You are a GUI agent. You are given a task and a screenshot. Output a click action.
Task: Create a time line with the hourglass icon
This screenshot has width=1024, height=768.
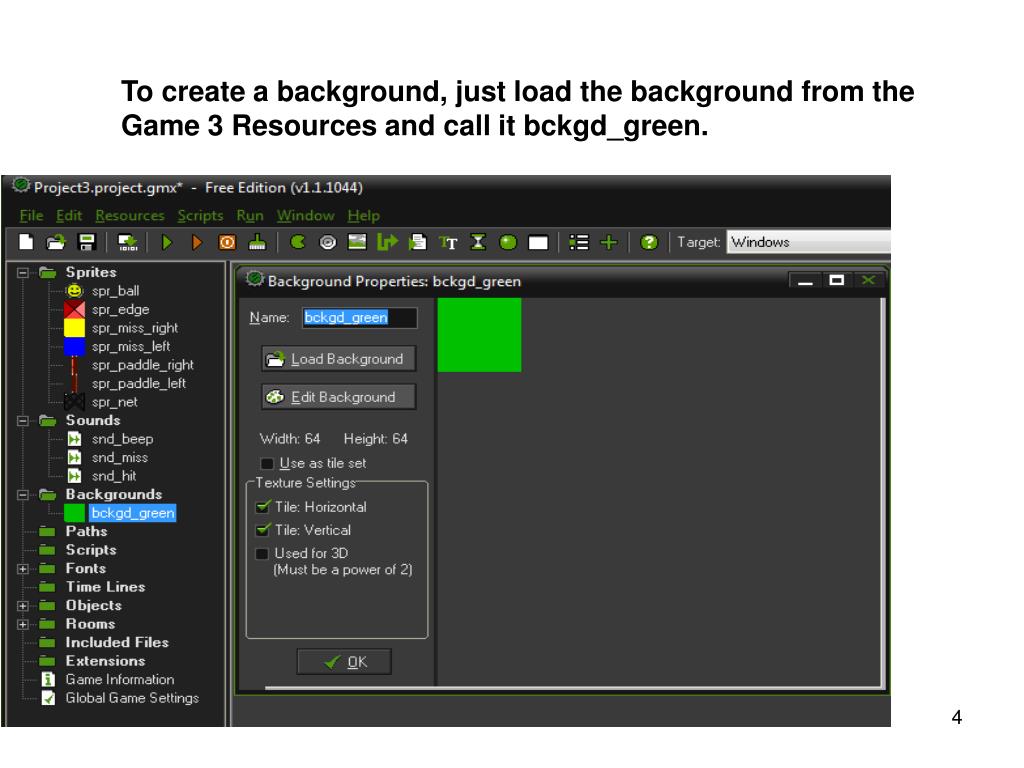tap(478, 242)
